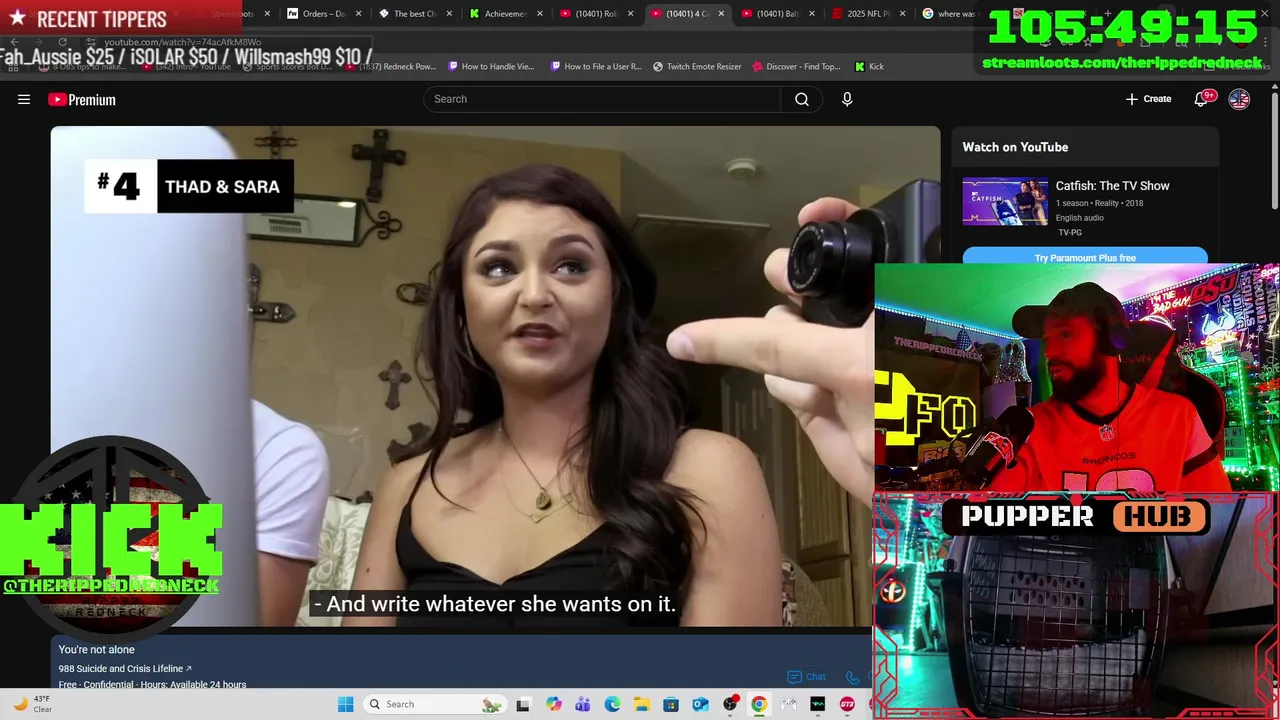This screenshot has width=1280, height=720.
Task: Open the game controller taskbar app
Action: (x=789, y=704)
